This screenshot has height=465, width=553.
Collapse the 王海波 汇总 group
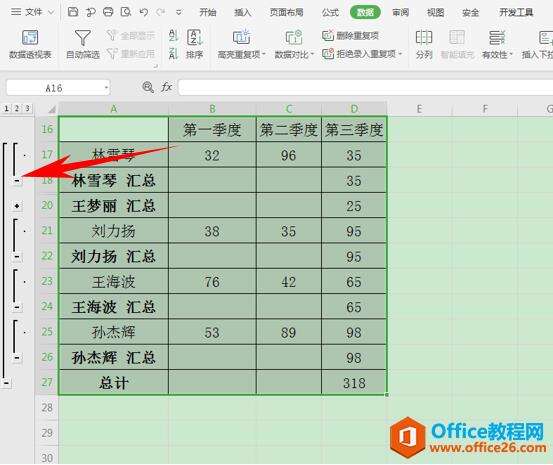pyautogui.click(x=17, y=307)
